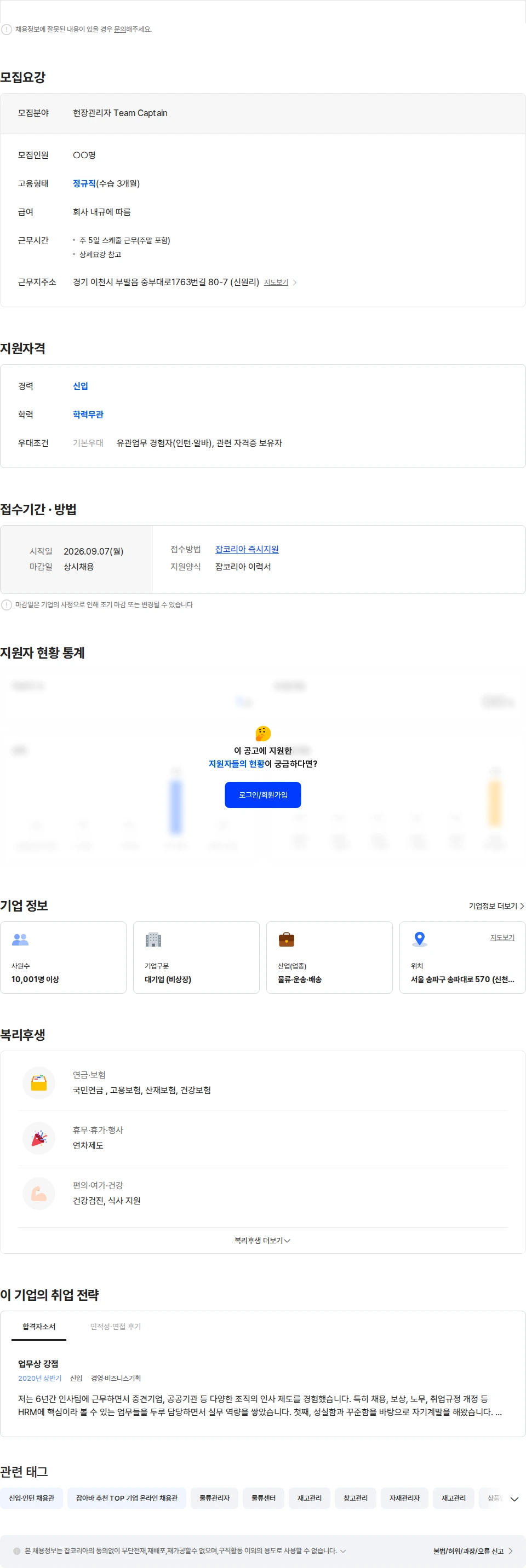
Task: Click the people icon in 사원수 card
Action: 20,939
